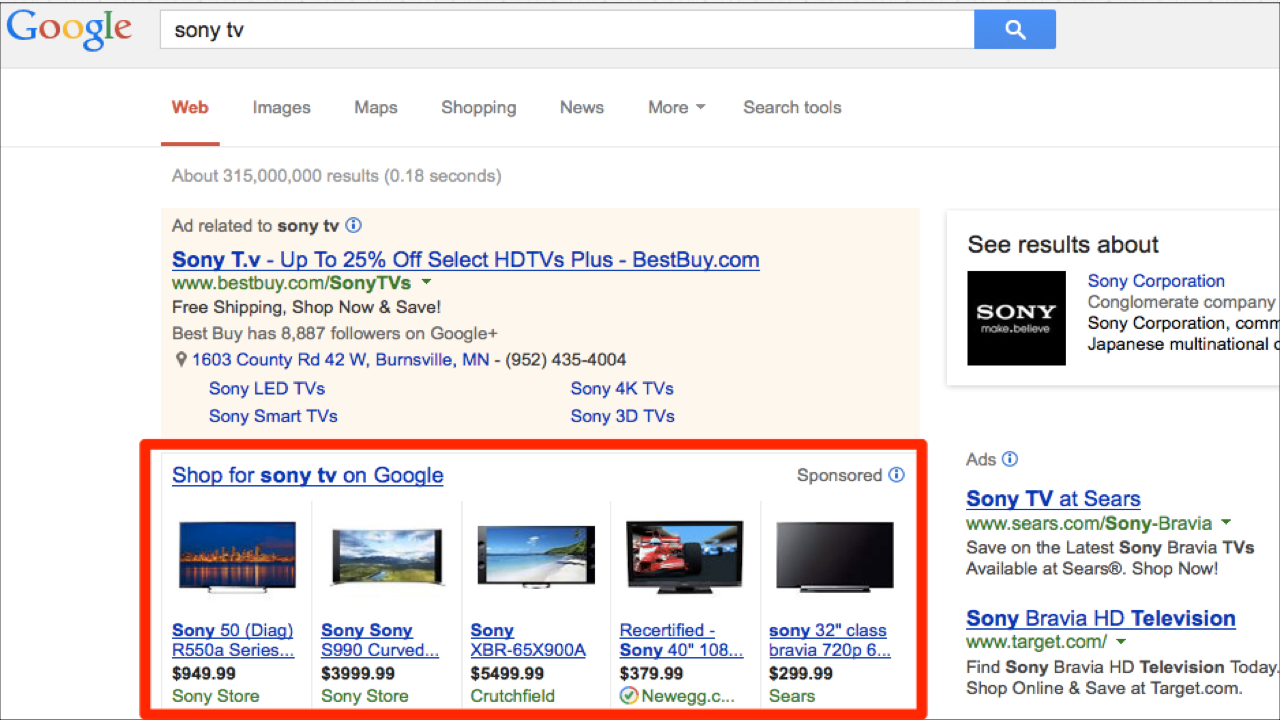
Task: Switch to the Maps tab
Action: (x=375, y=107)
